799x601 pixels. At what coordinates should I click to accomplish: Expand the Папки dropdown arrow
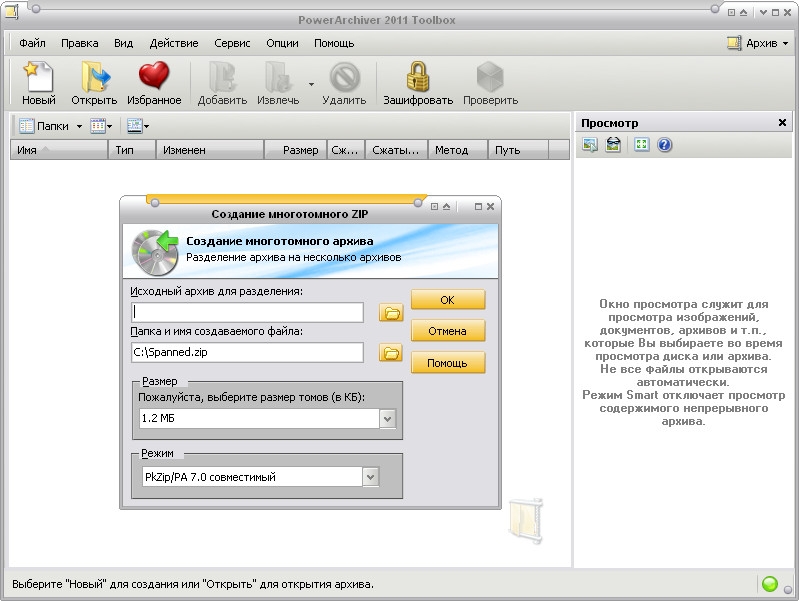tap(79, 127)
